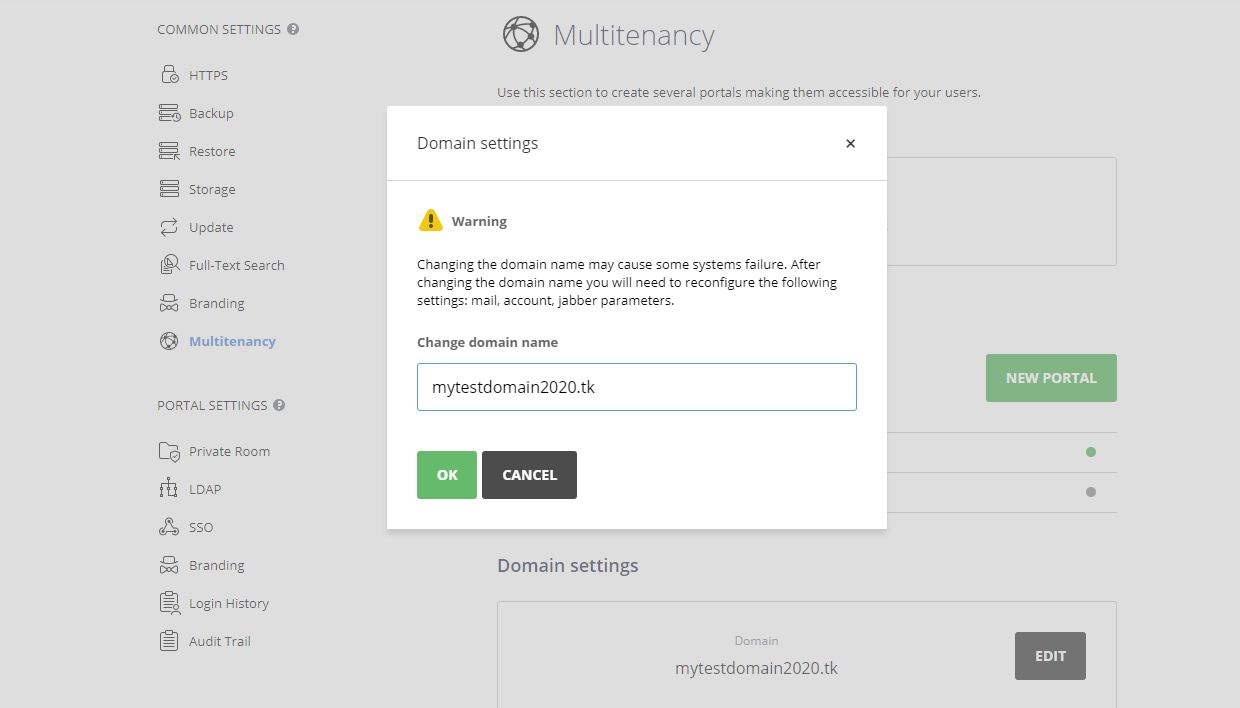Close the Domain settings dialog with the X

(x=850, y=143)
